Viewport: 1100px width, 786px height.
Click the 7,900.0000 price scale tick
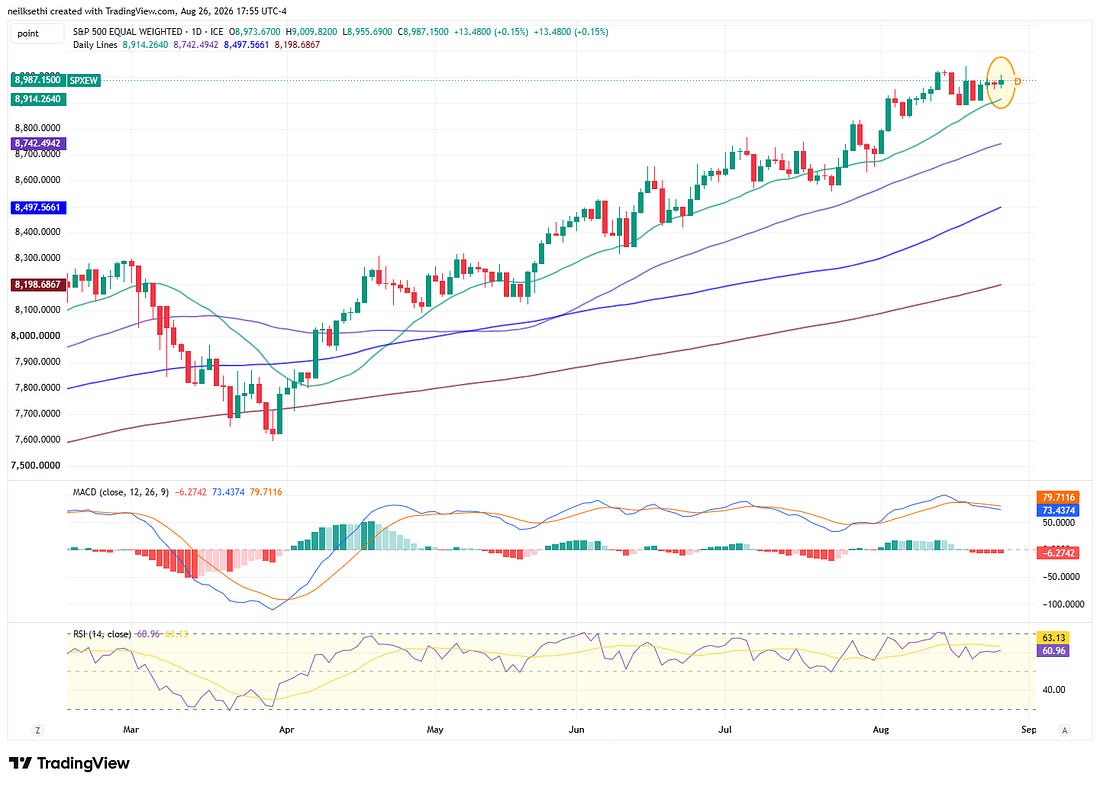coord(37,362)
